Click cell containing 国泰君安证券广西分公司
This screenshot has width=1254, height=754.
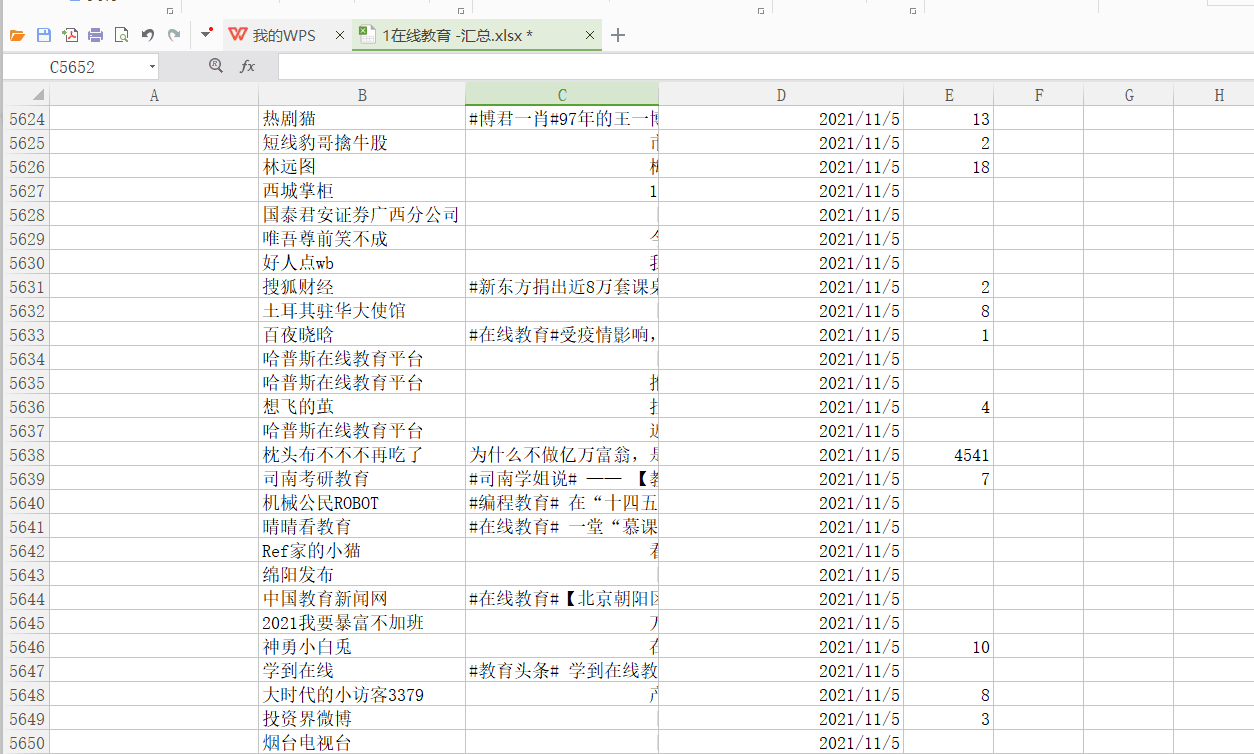click(x=362, y=215)
